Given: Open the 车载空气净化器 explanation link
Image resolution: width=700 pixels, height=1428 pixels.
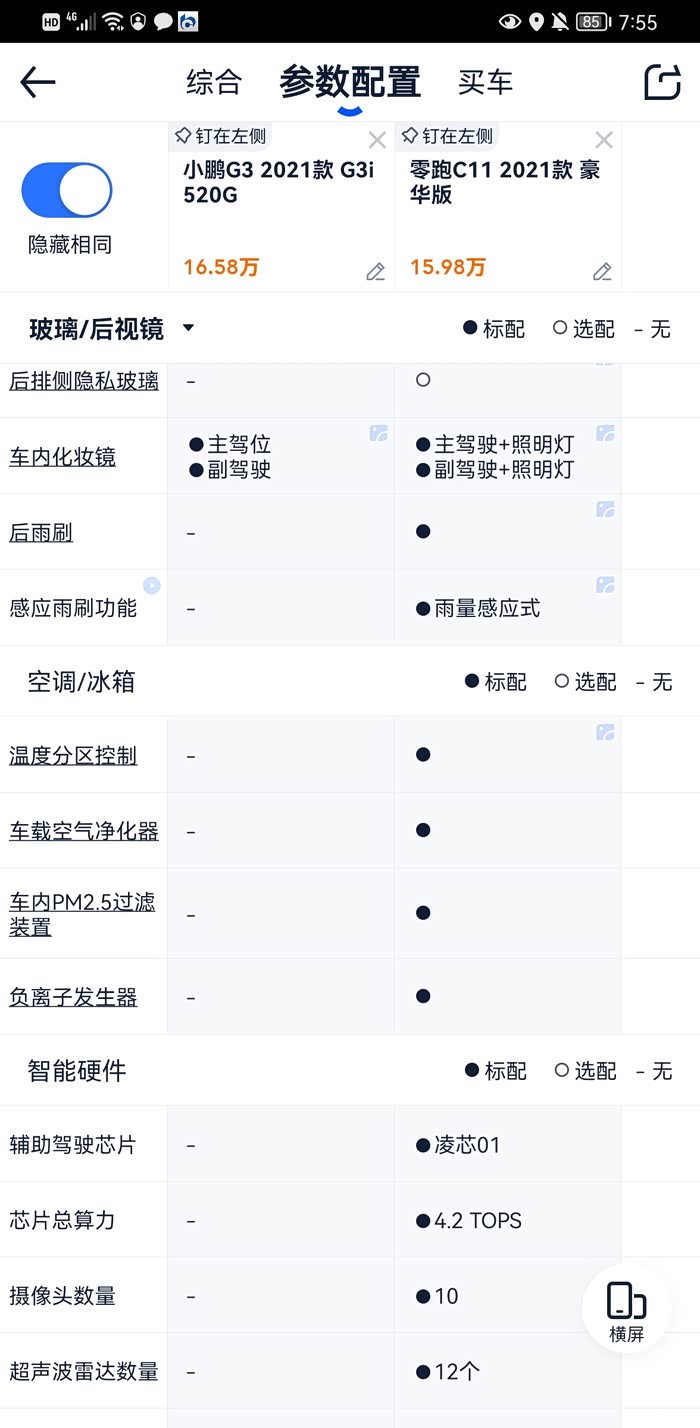Looking at the screenshot, I should tap(84, 831).
